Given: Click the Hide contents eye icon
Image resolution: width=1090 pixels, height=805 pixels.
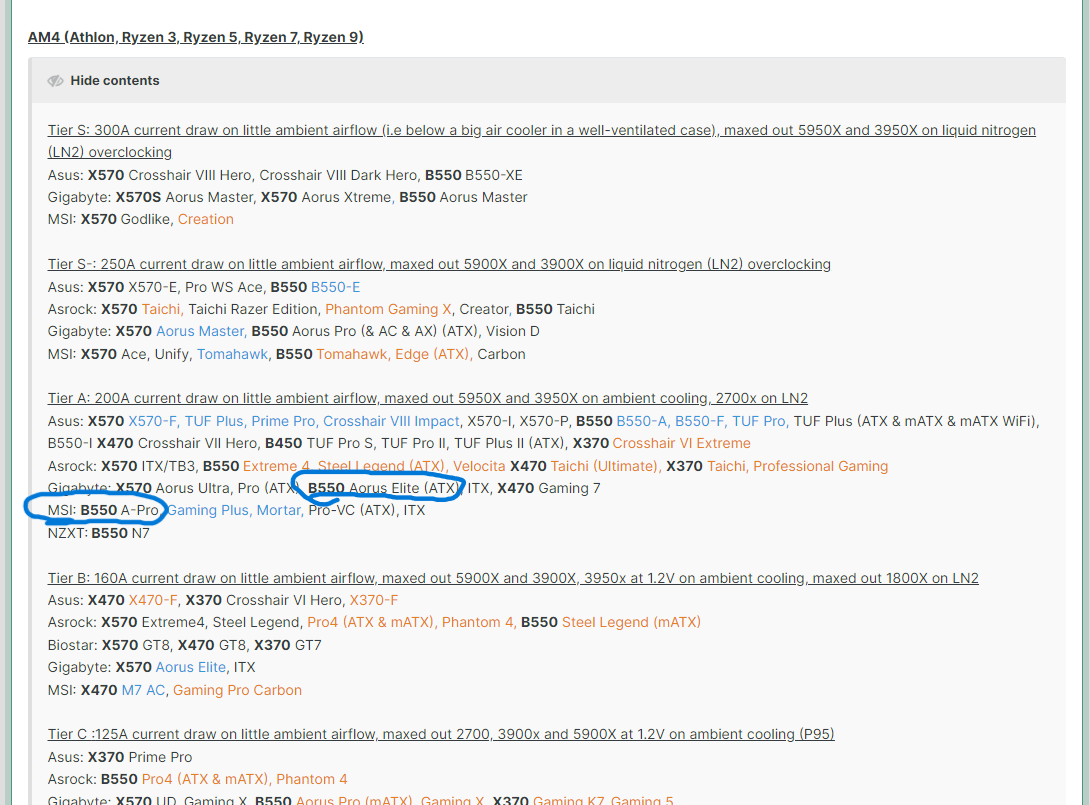Looking at the screenshot, I should point(56,81).
